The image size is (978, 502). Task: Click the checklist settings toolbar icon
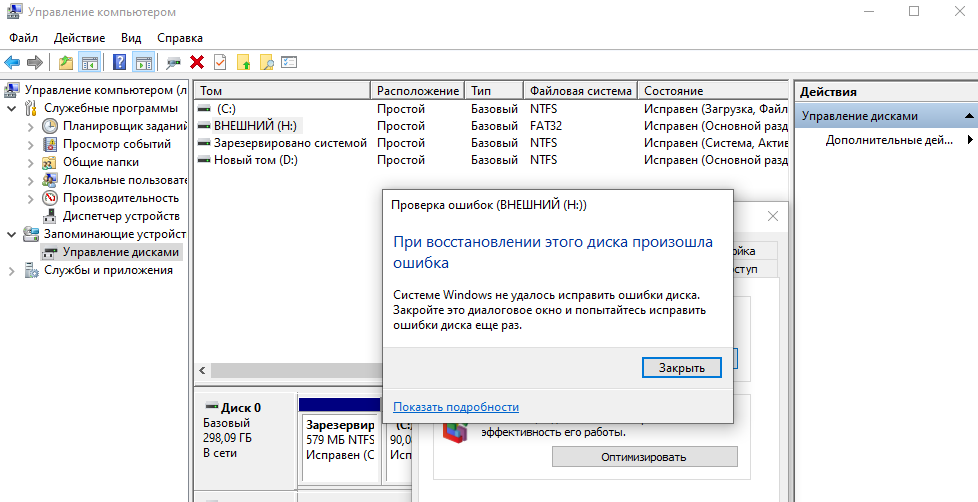click(290, 63)
